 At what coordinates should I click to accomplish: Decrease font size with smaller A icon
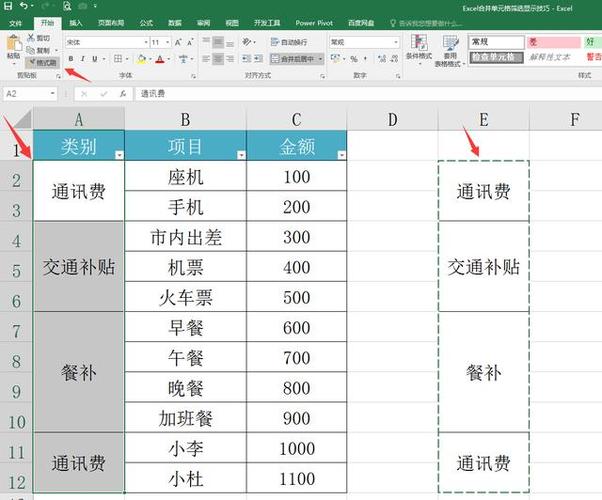click(x=190, y=42)
